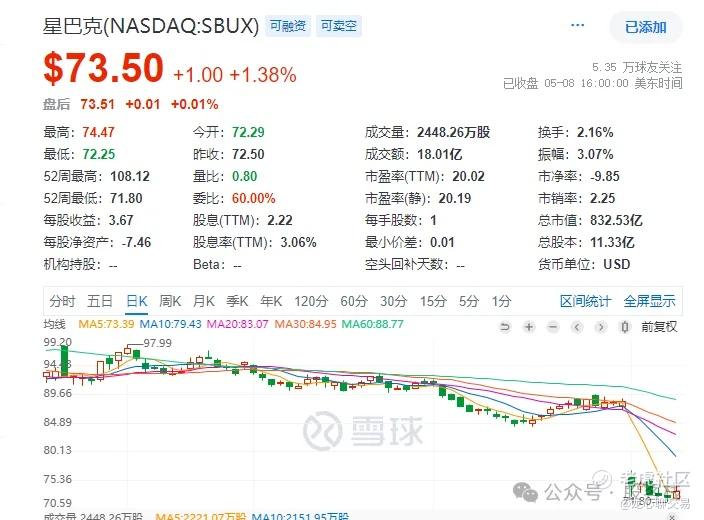Viewport: 704px width, 520px height.
Task: Switch to the 60分 interval tab
Action: point(354,301)
